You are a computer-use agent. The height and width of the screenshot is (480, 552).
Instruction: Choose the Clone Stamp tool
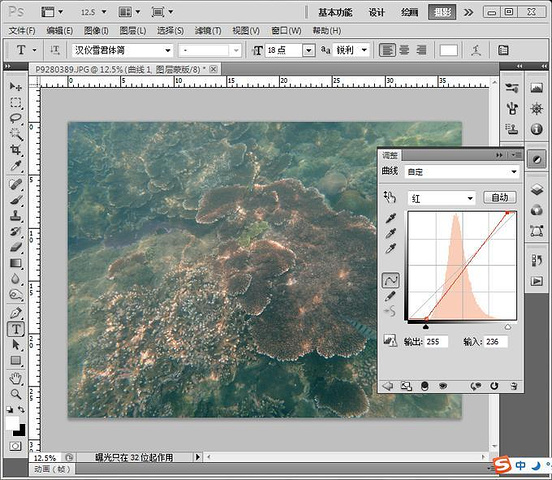(x=15, y=216)
